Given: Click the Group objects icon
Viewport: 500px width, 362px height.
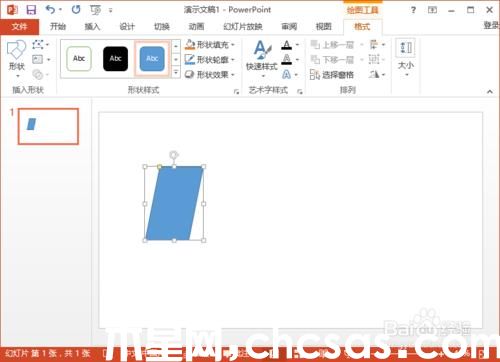Looking at the screenshot, I should pyautogui.click(x=374, y=59).
